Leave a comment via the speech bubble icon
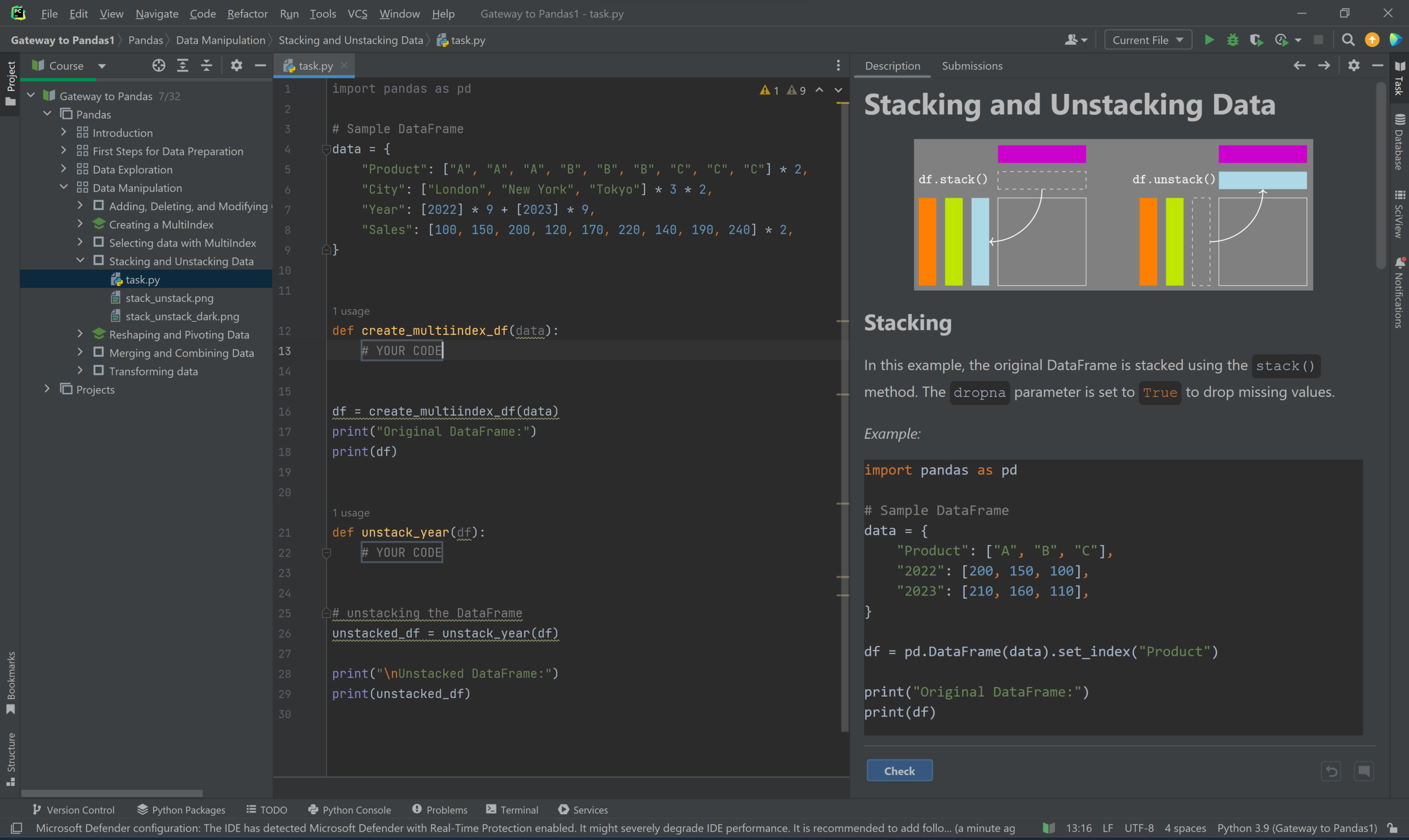Viewport: 1409px width, 840px height. [x=1364, y=771]
